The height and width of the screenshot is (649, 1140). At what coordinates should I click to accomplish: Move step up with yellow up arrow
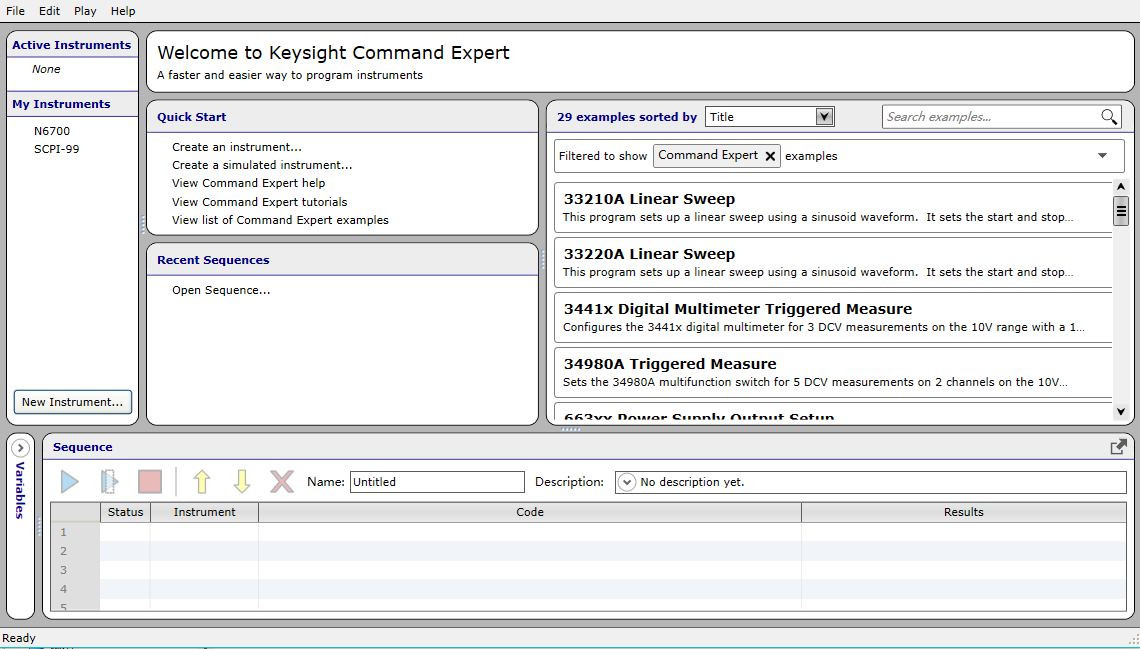point(201,481)
